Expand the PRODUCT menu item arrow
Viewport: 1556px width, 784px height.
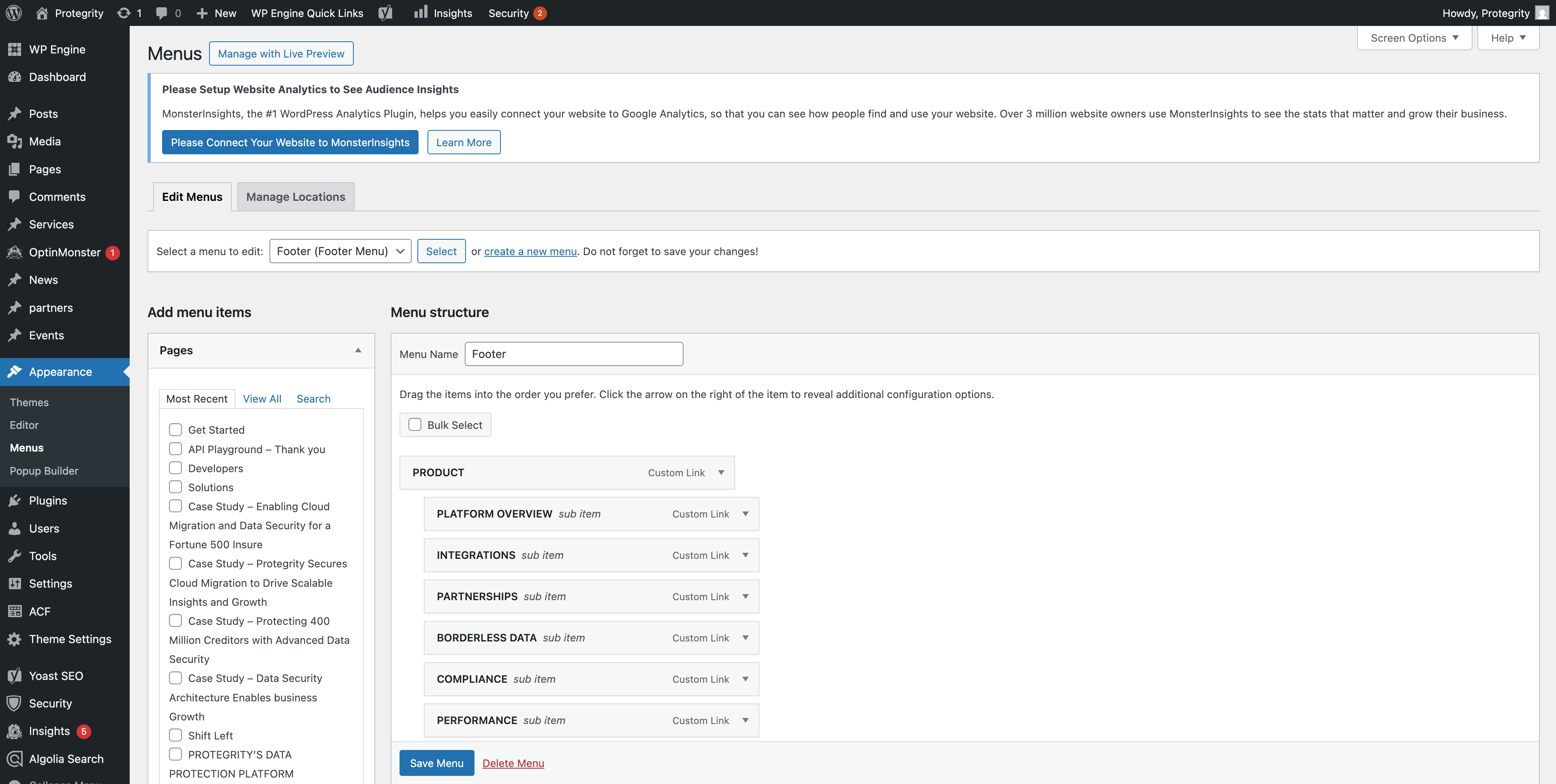(x=721, y=473)
